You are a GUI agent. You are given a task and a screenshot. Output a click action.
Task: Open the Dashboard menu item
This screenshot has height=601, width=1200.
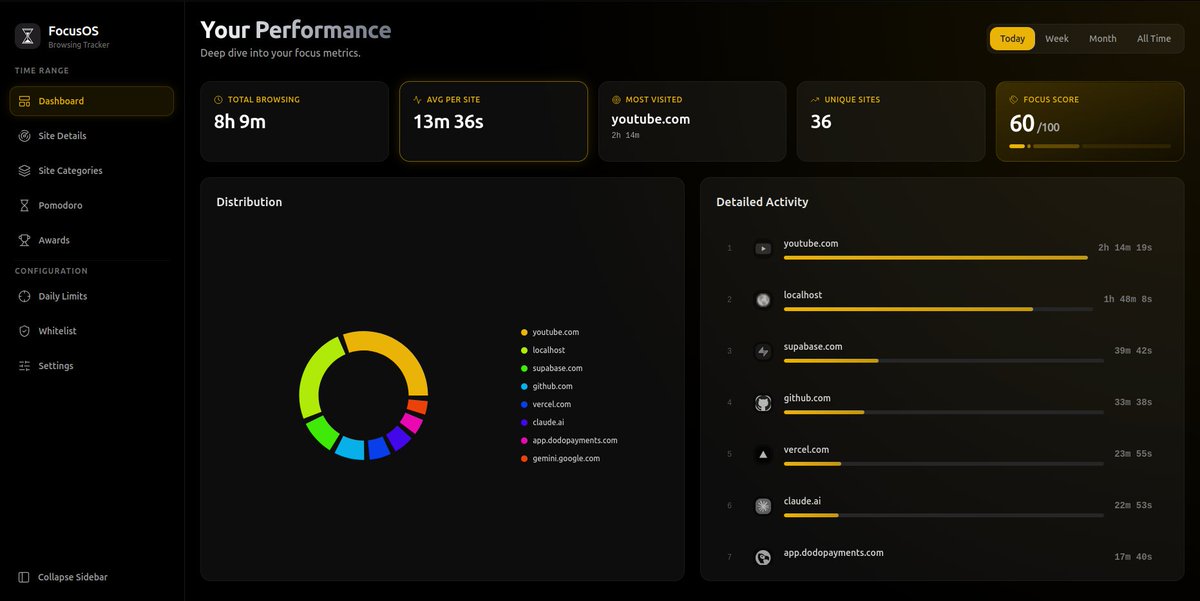click(x=91, y=101)
